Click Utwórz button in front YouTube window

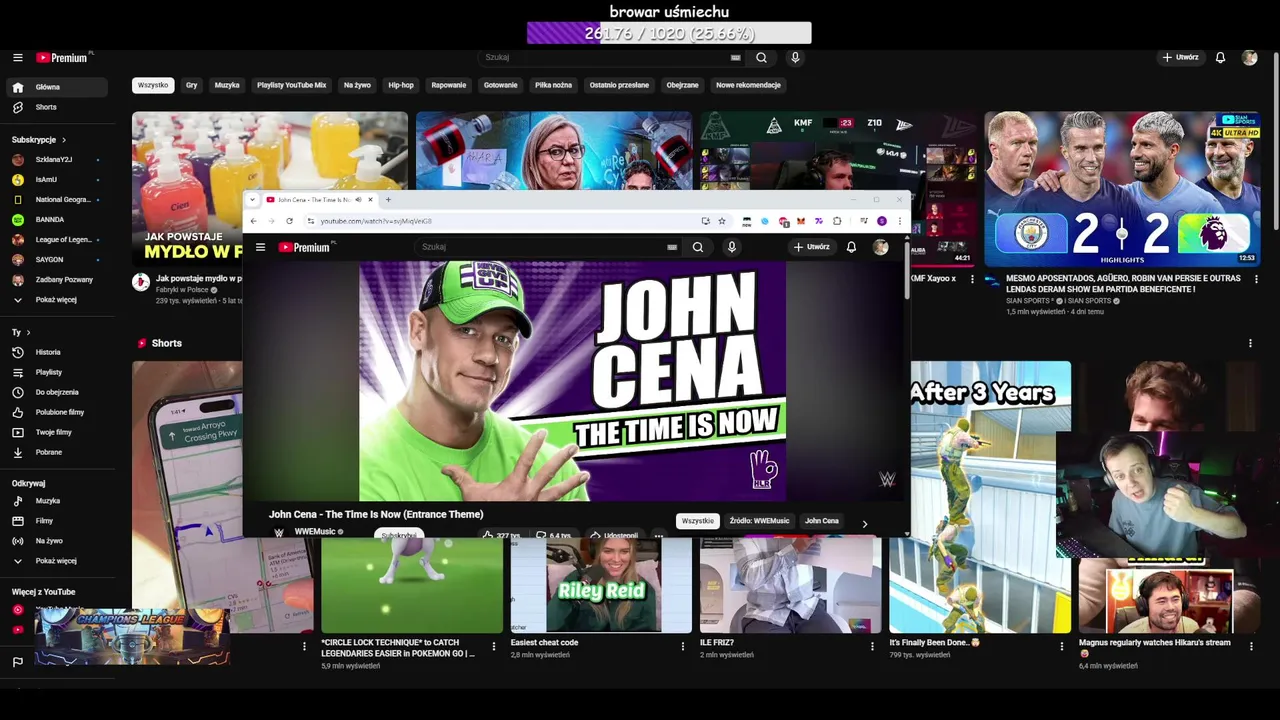click(x=812, y=247)
